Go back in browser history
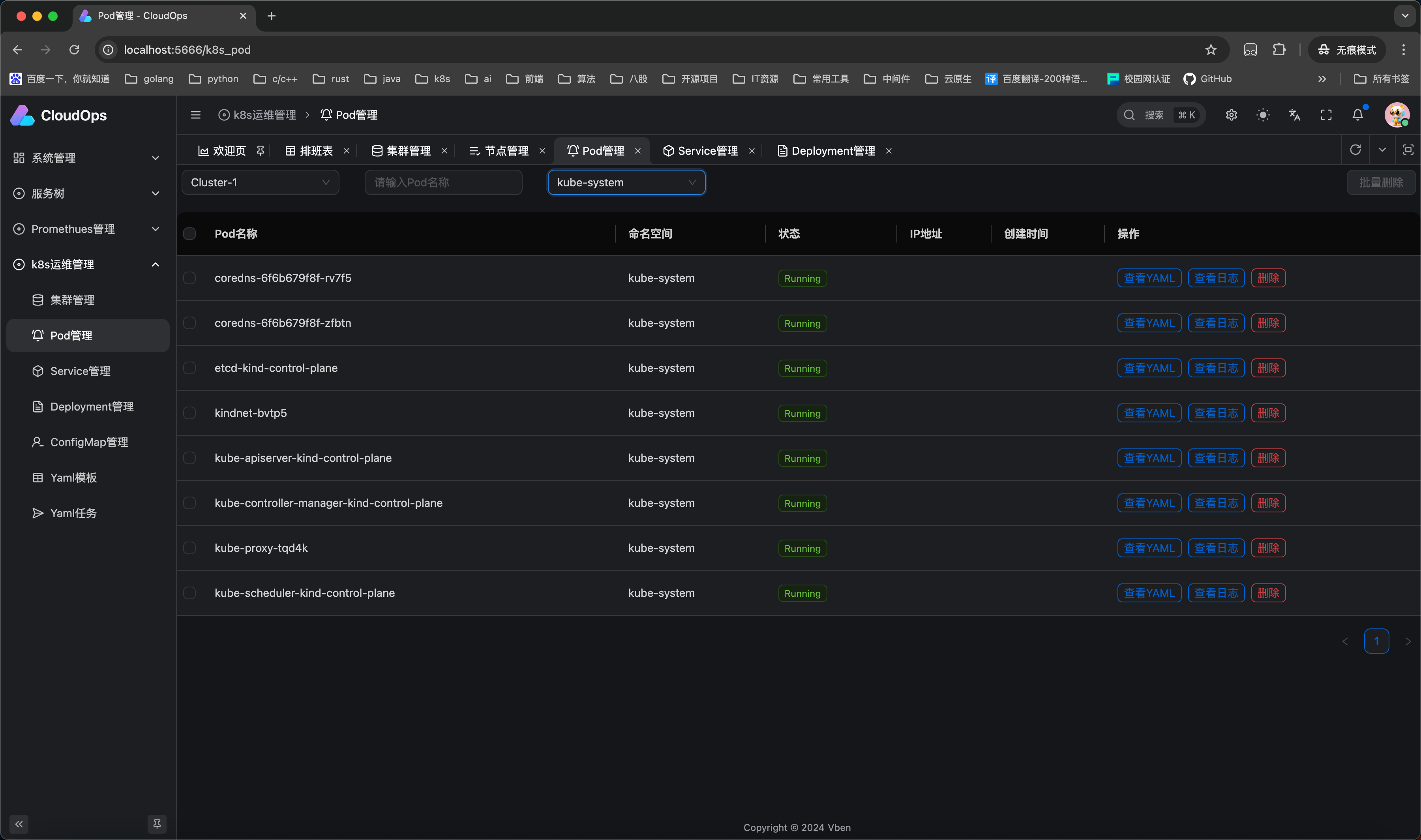This screenshot has width=1421, height=840. click(x=17, y=50)
